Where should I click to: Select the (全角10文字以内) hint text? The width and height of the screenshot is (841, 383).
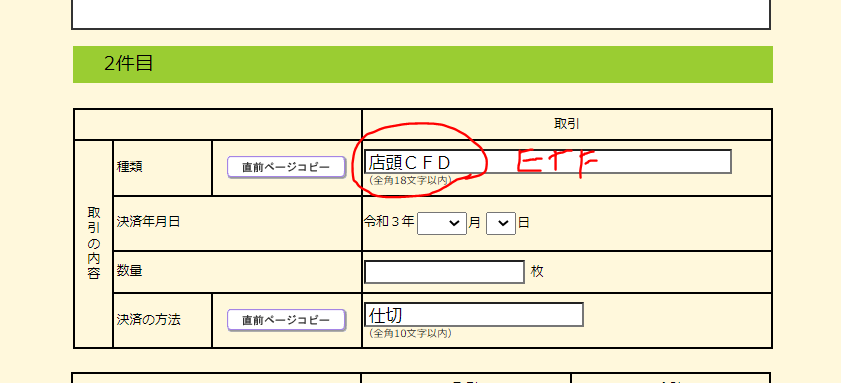click(410, 334)
